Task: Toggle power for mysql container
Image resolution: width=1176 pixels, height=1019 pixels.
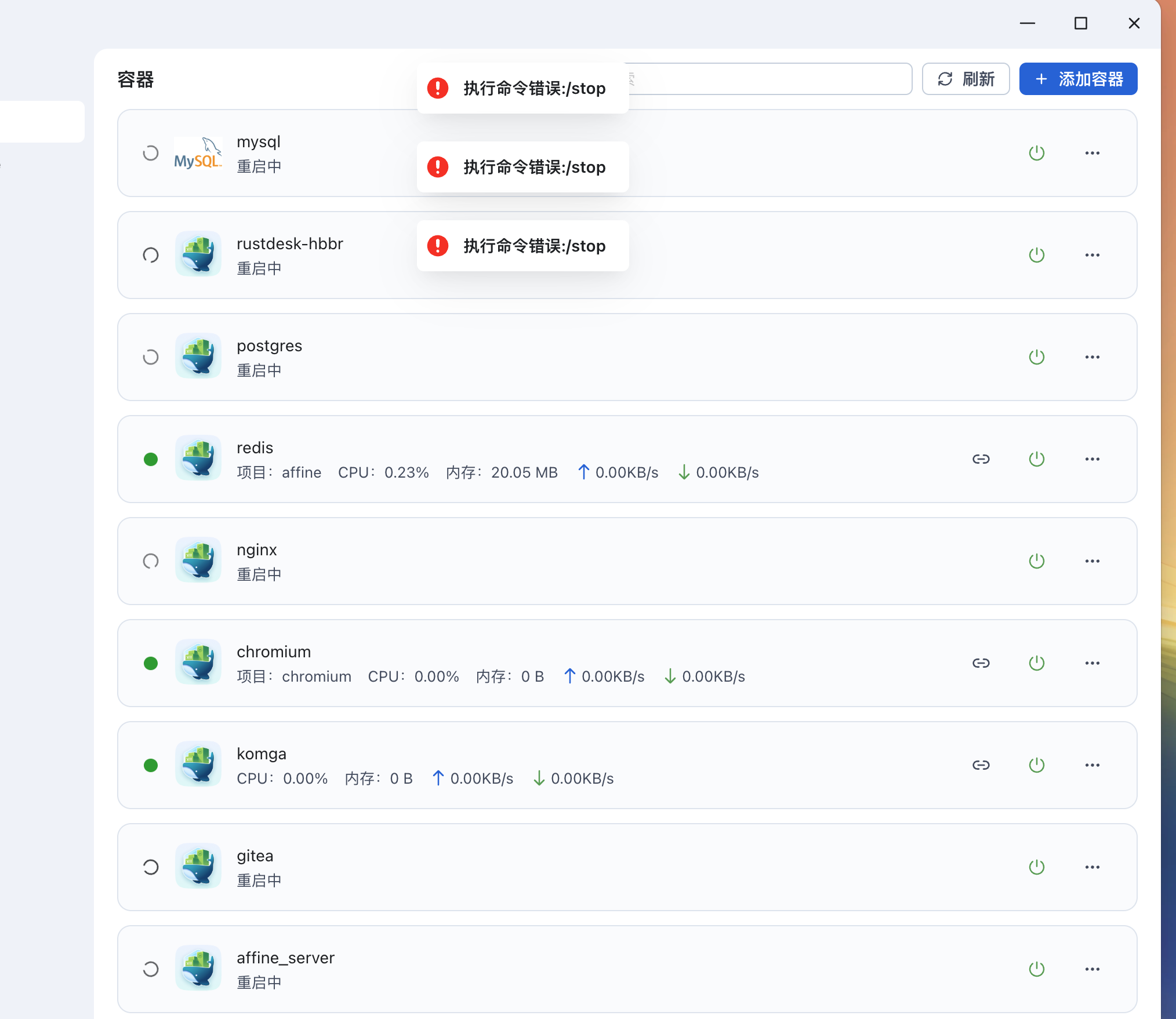Action: click(1036, 153)
